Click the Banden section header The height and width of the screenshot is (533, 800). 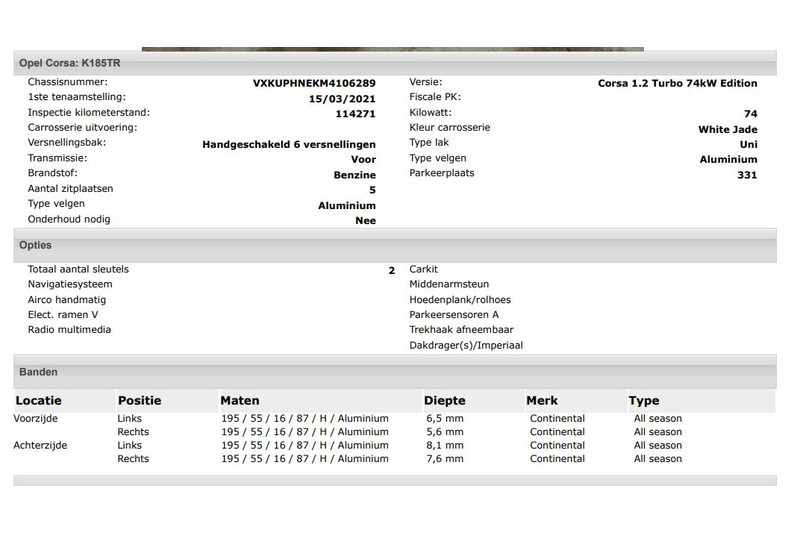coord(39,372)
